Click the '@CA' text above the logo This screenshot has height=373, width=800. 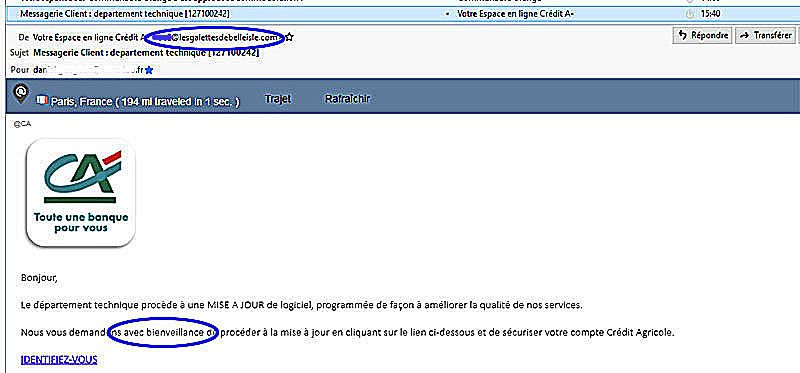point(23,124)
